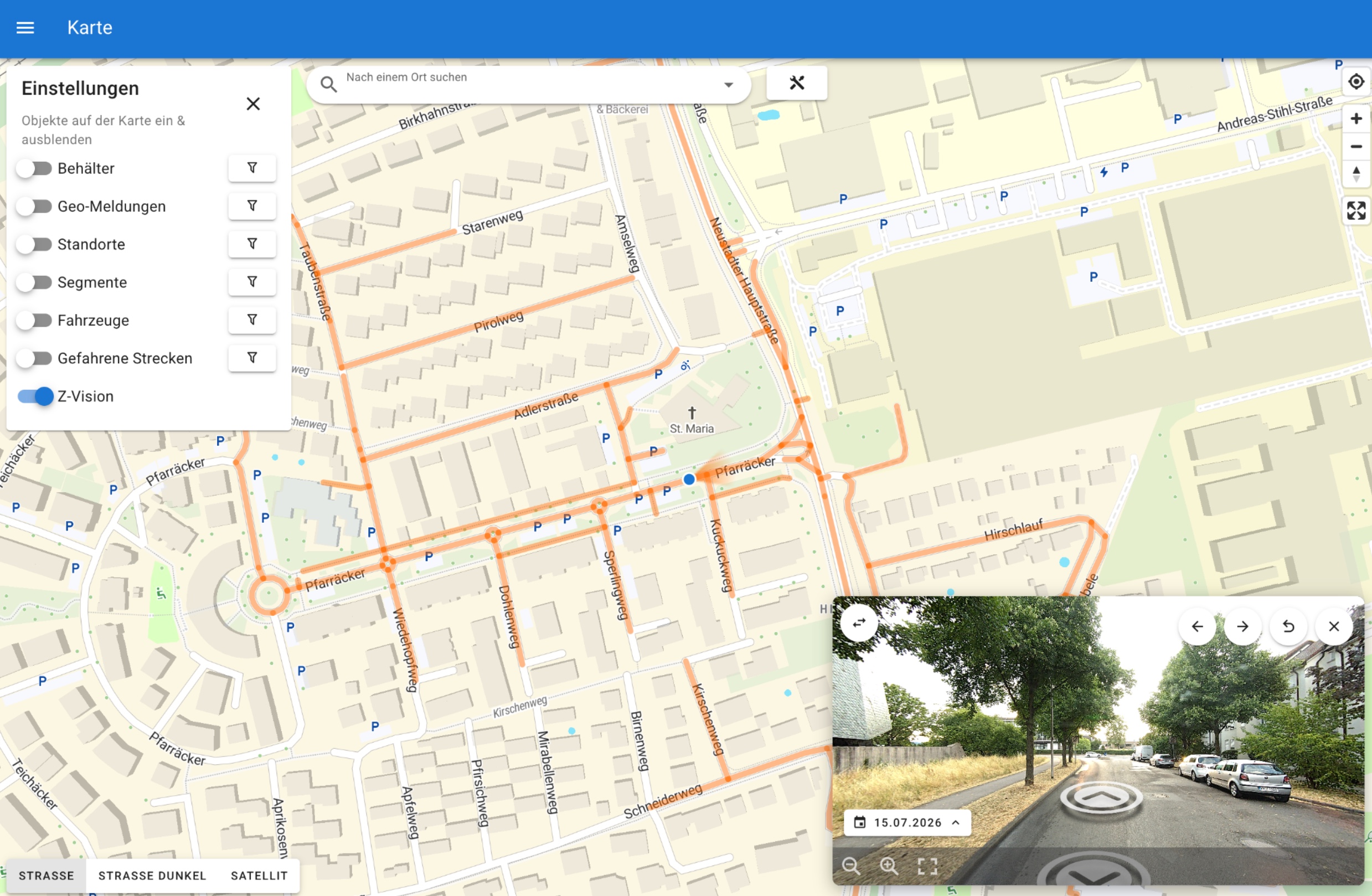Open the map tools wrench icon
The image size is (1372, 896).
[x=797, y=84]
